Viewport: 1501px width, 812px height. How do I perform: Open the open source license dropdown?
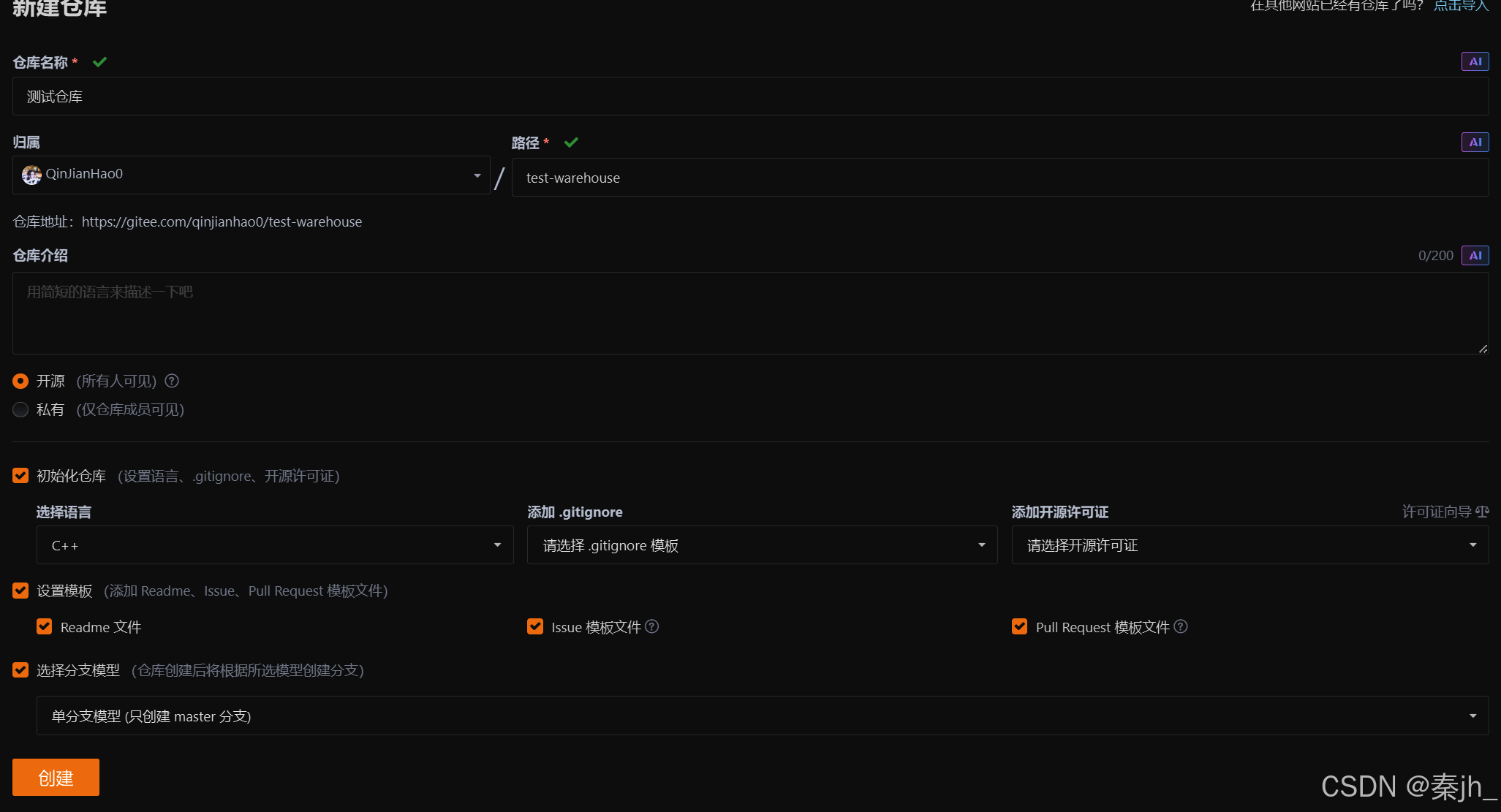1249,545
